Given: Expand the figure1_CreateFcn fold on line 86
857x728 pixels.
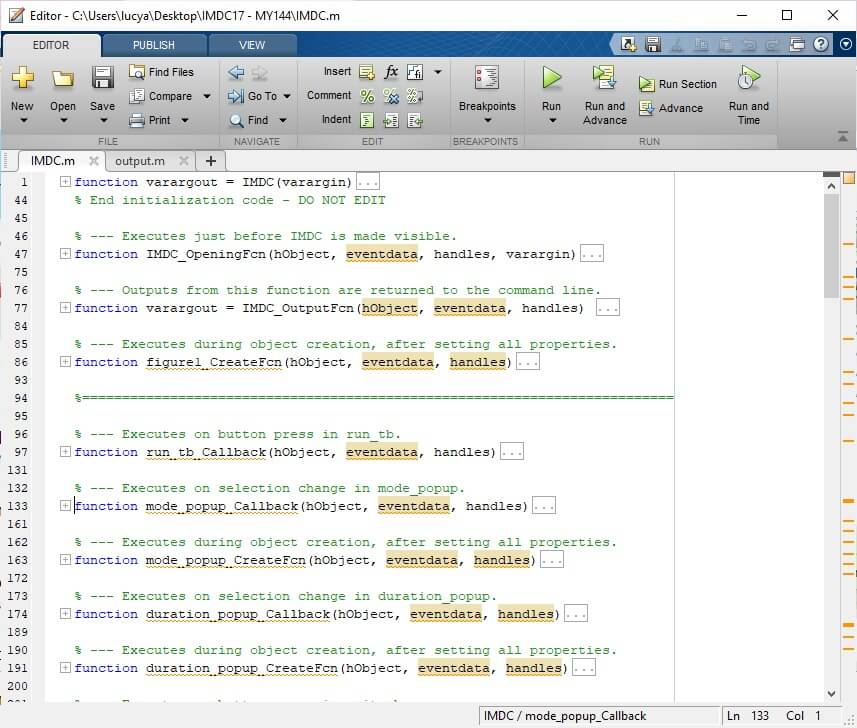Looking at the screenshot, I should click(x=65, y=362).
